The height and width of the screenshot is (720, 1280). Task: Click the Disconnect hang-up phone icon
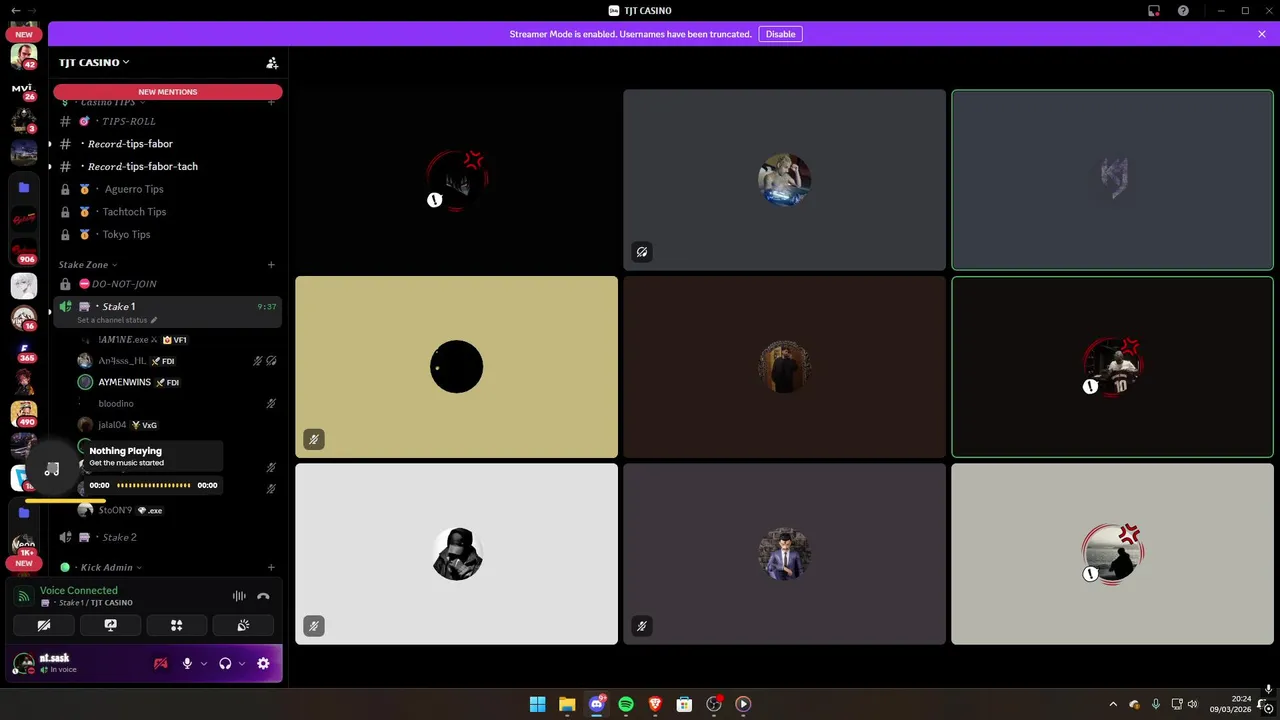(263, 596)
